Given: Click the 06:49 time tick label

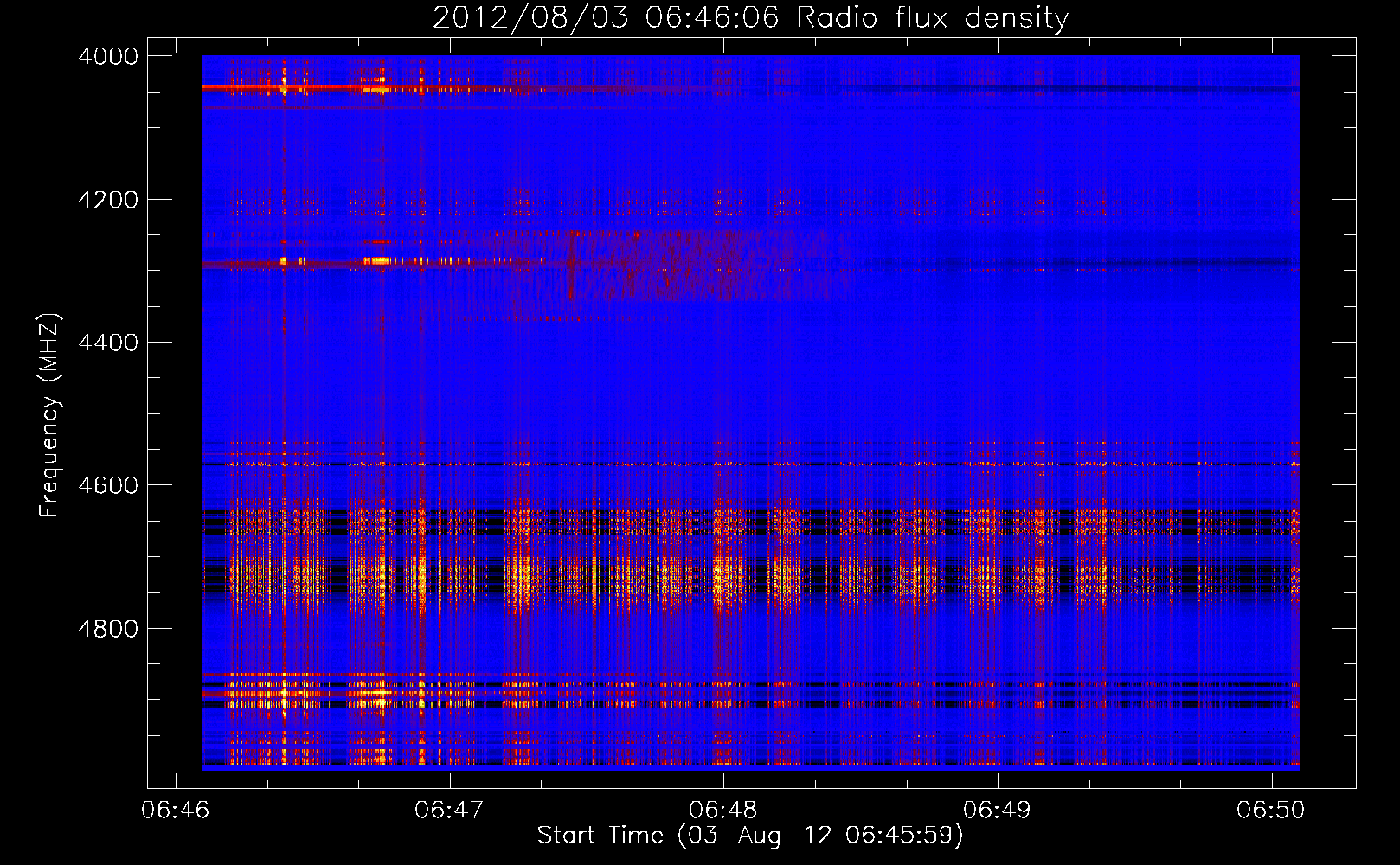Looking at the screenshot, I should (997, 810).
